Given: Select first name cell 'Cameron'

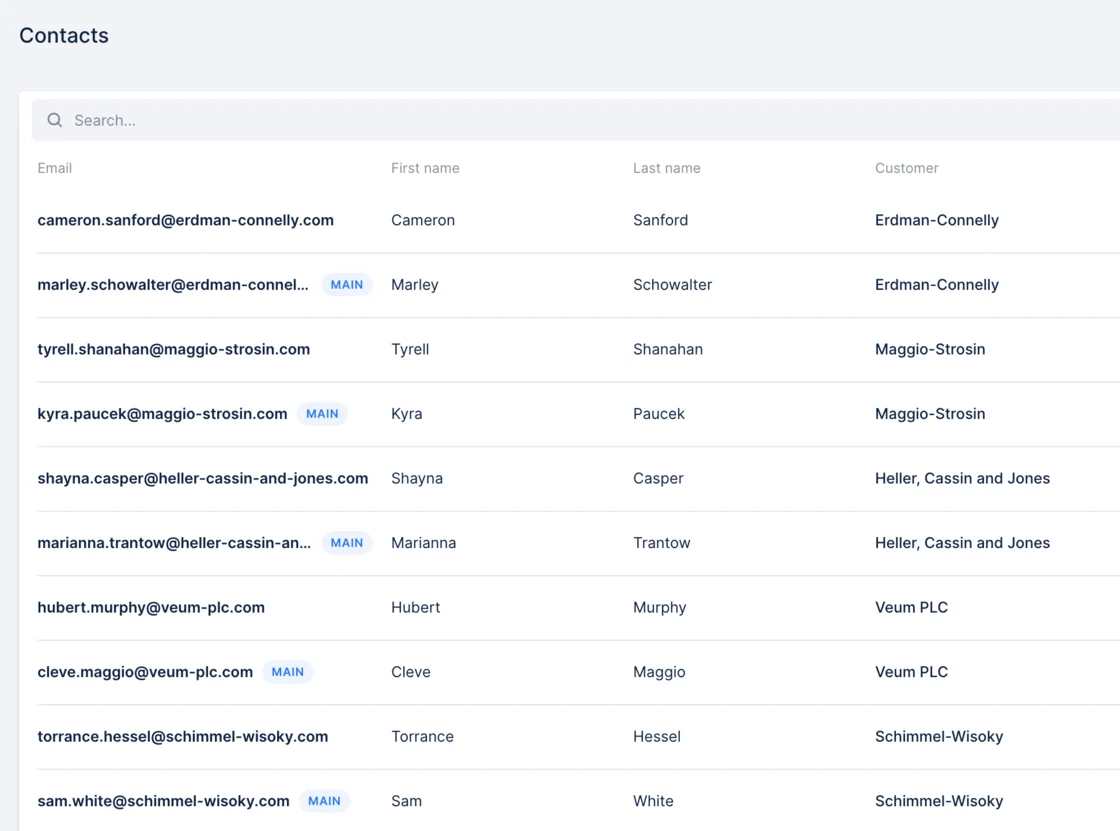Looking at the screenshot, I should click(x=423, y=220).
